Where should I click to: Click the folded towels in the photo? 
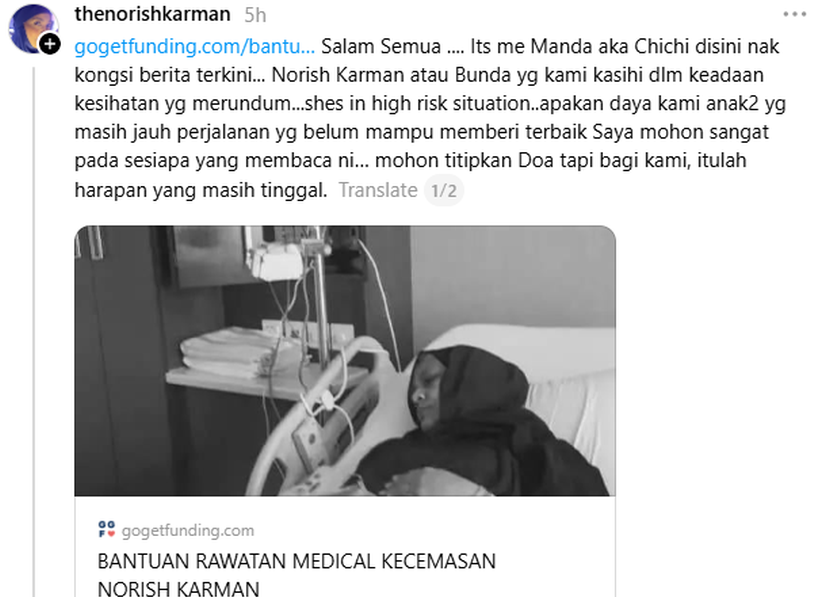click(x=238, y=352)
